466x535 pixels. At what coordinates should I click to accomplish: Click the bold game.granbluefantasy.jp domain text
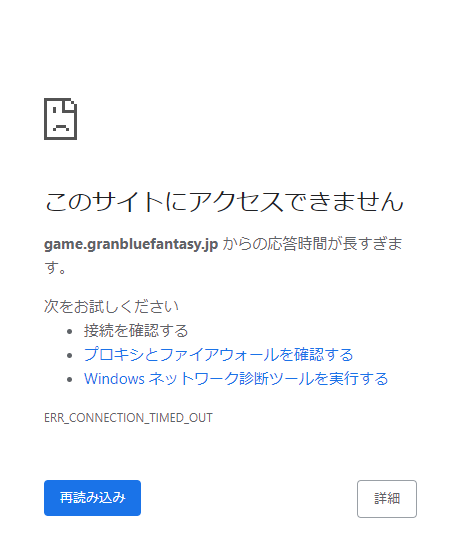pos(131,244)
